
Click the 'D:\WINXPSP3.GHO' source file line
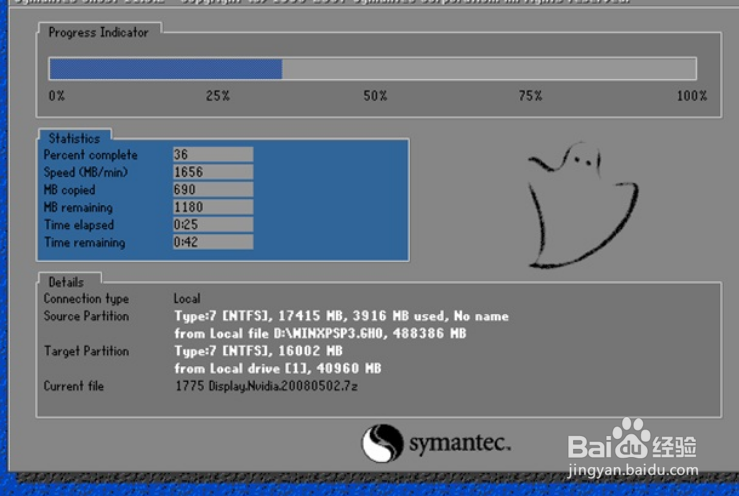pos(320,333)
